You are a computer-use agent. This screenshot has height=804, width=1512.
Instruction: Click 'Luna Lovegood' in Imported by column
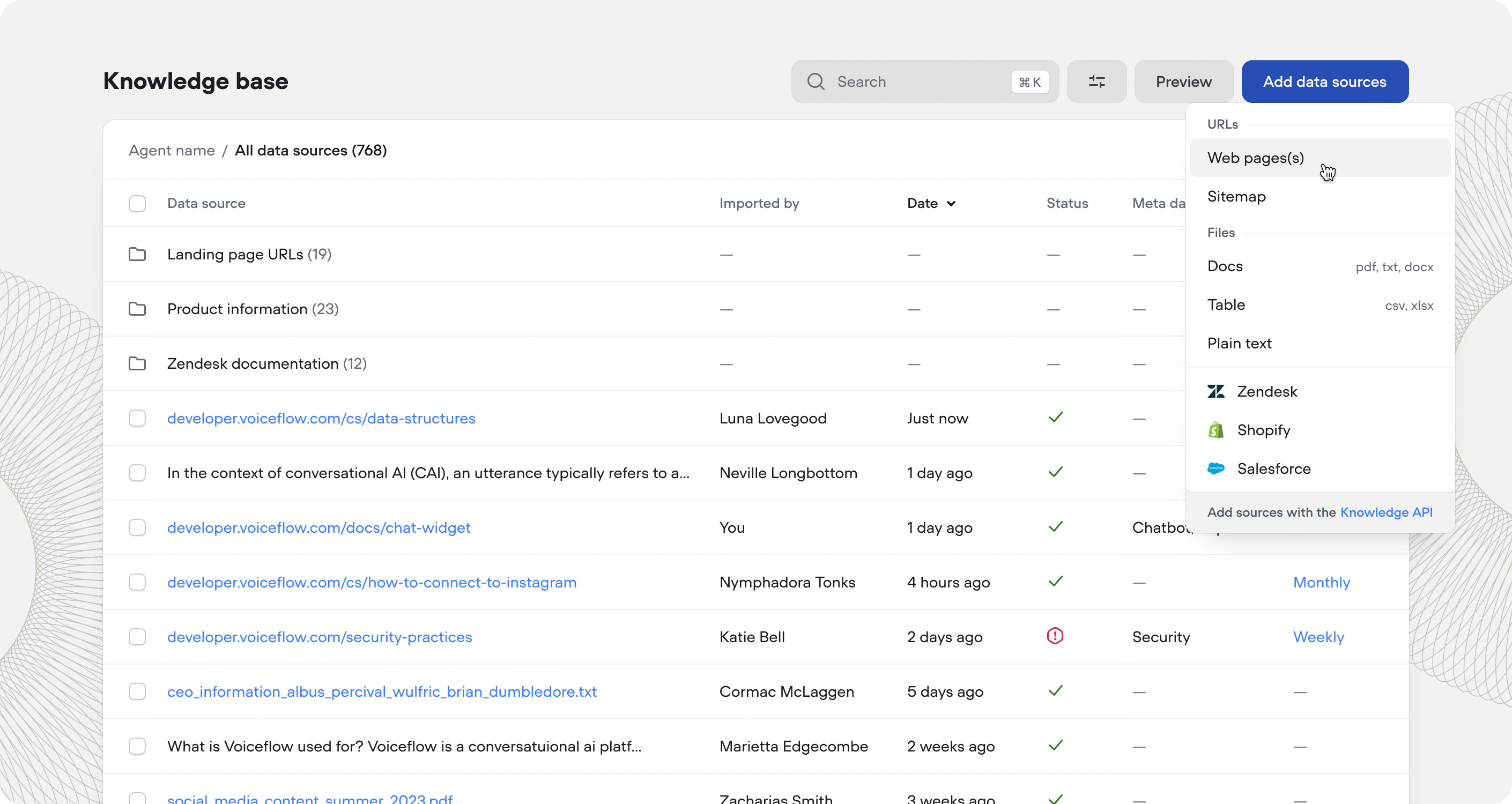tap(773, 418)
